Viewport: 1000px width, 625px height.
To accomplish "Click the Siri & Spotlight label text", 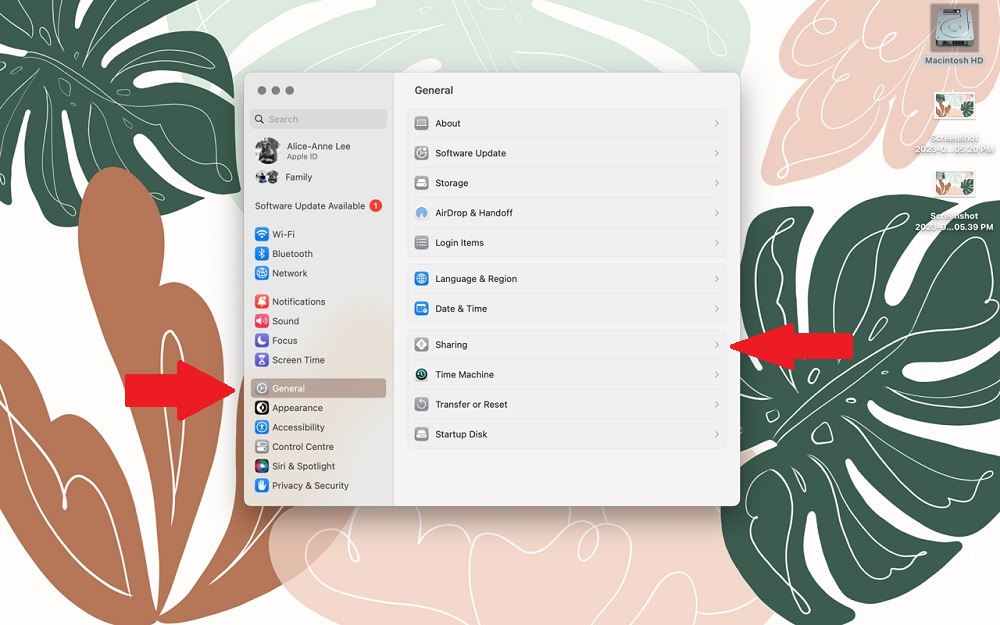I will click(304, 466).
